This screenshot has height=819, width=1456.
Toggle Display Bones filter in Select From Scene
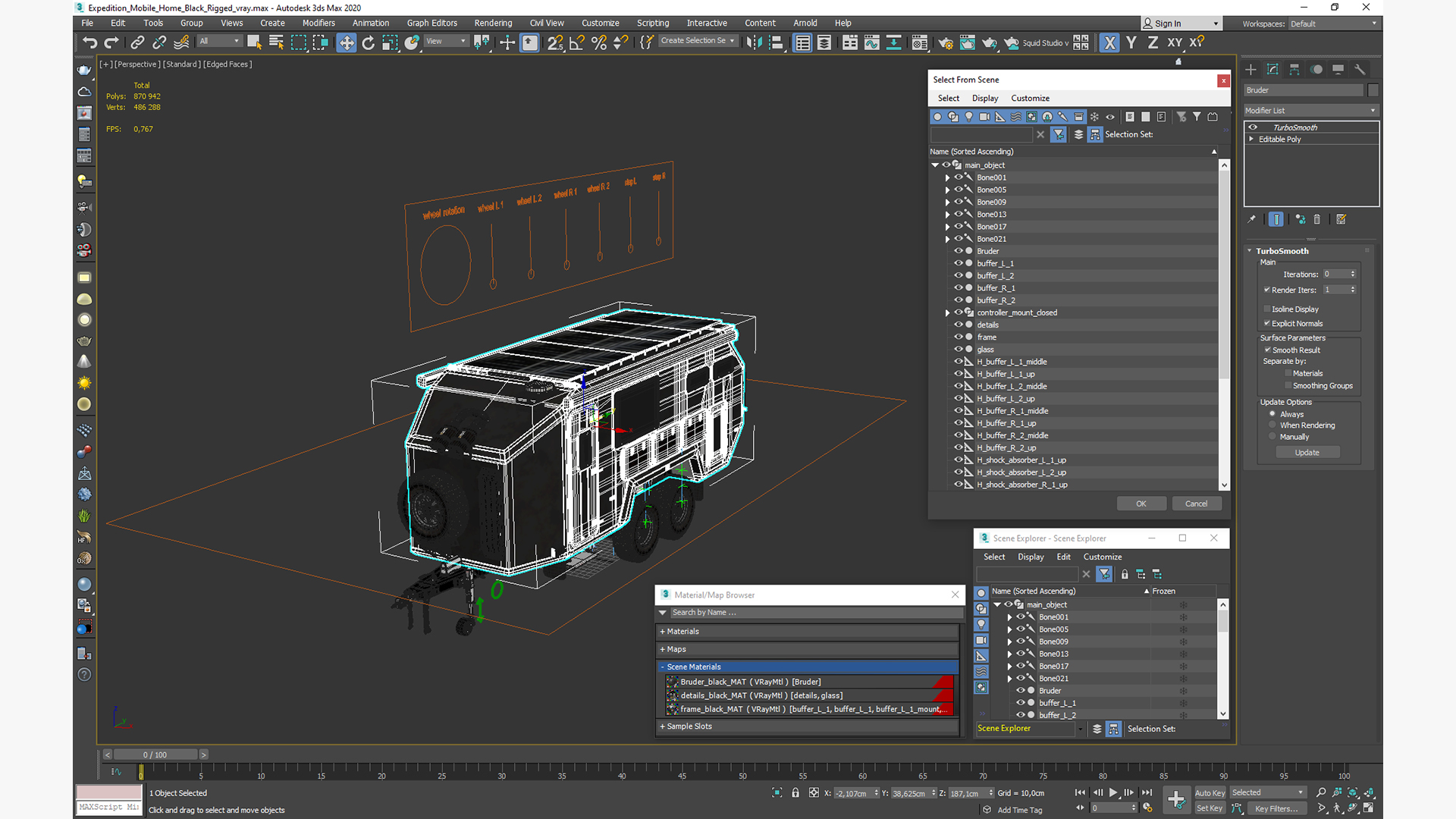1063,117
